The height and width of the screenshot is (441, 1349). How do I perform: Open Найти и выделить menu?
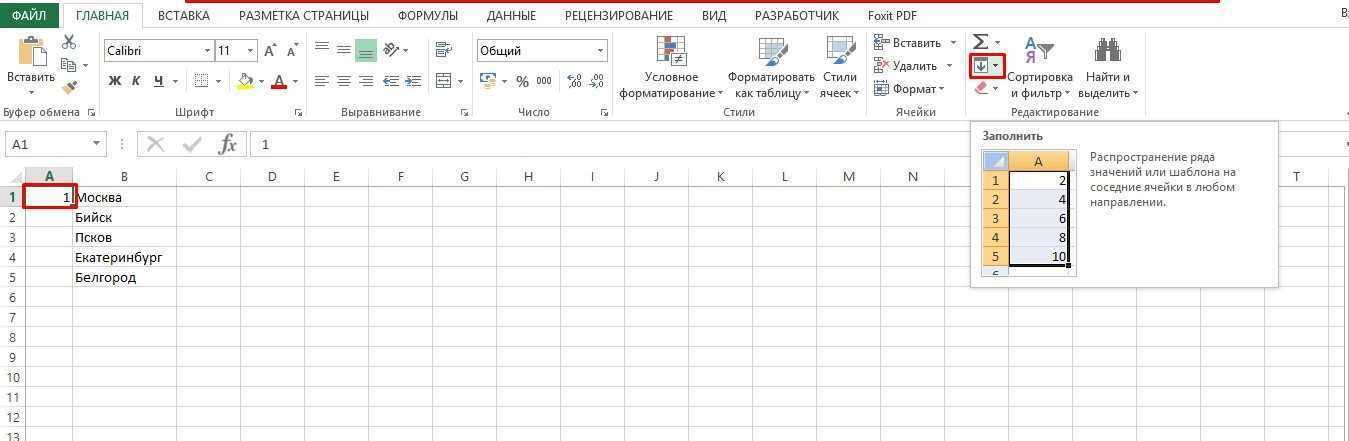(x=1107, y=67)
